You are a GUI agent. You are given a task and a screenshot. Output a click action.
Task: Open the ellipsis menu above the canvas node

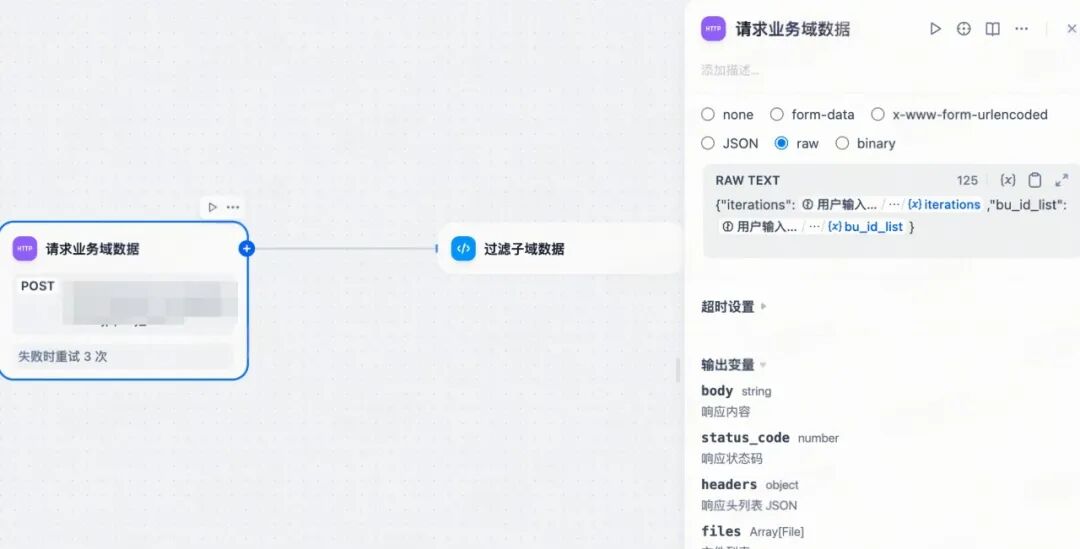pyautogui.click(x=233, y=207)
